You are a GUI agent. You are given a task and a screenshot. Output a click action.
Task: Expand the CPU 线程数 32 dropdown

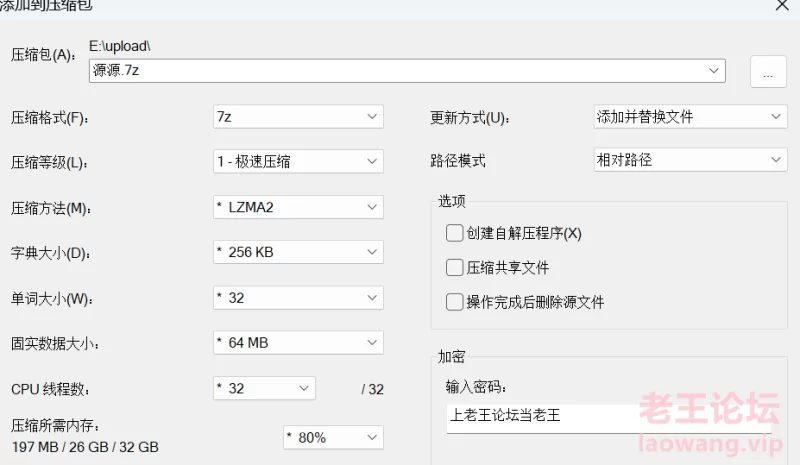[x=264, y=388]
